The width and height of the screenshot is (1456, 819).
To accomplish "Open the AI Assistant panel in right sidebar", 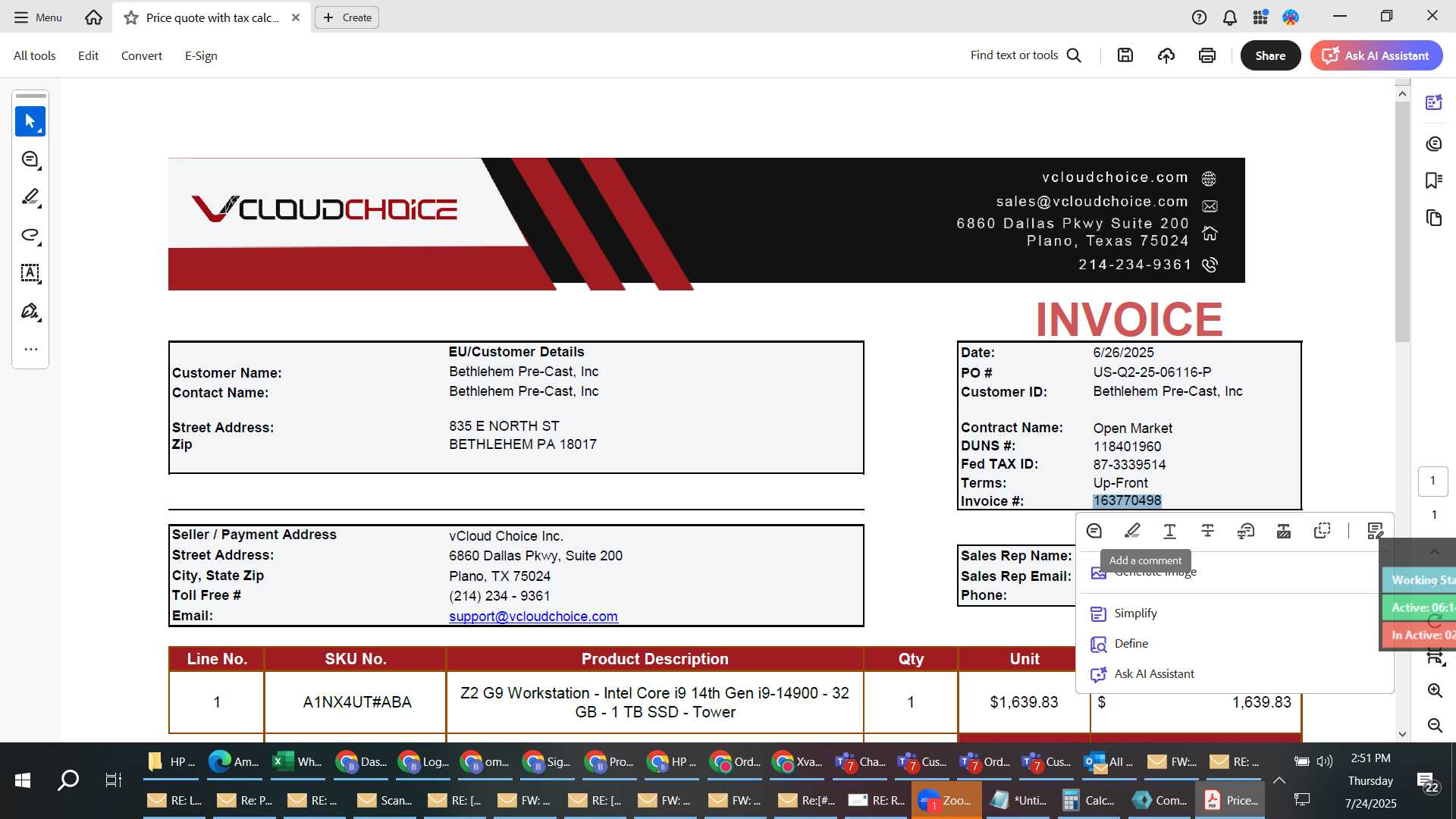I will [1433, 102].
